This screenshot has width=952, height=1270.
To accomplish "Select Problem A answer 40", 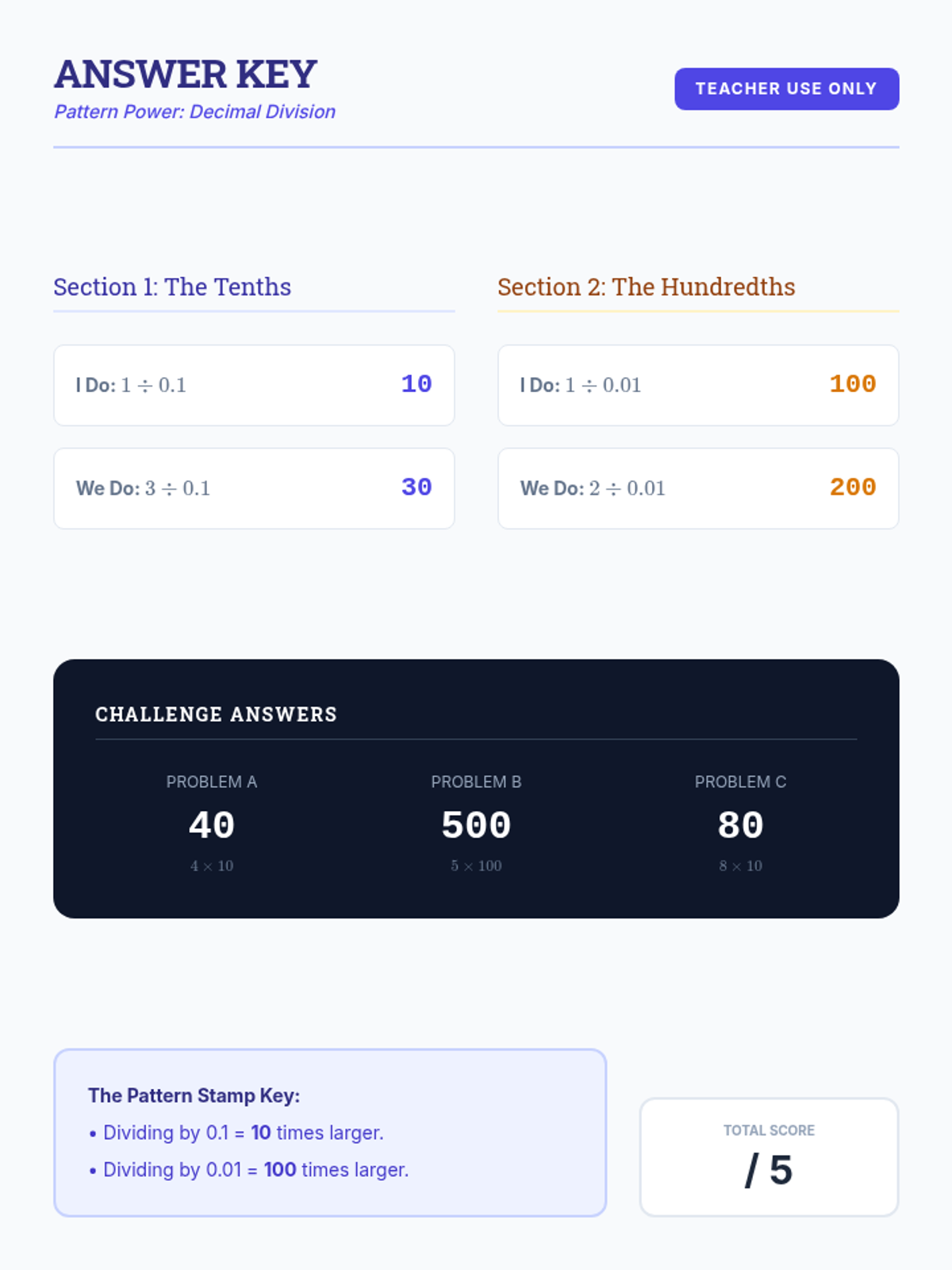I will click(212, 825).
